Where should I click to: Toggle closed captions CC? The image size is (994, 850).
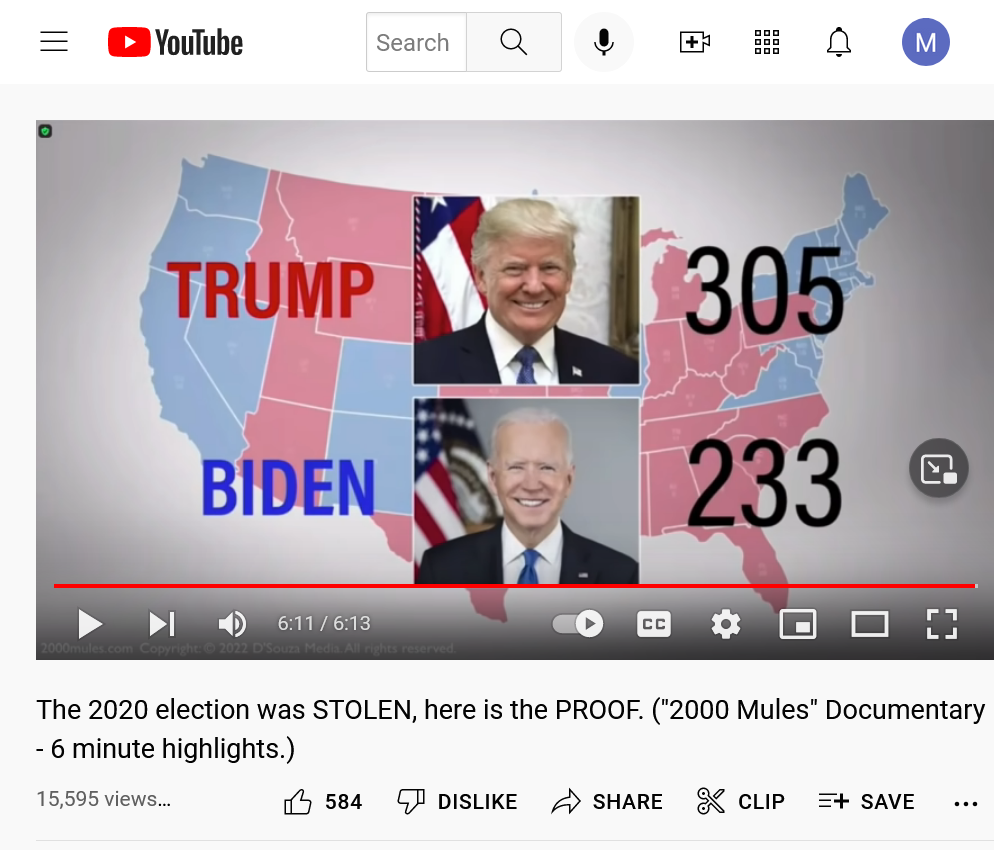click(654, 624)
